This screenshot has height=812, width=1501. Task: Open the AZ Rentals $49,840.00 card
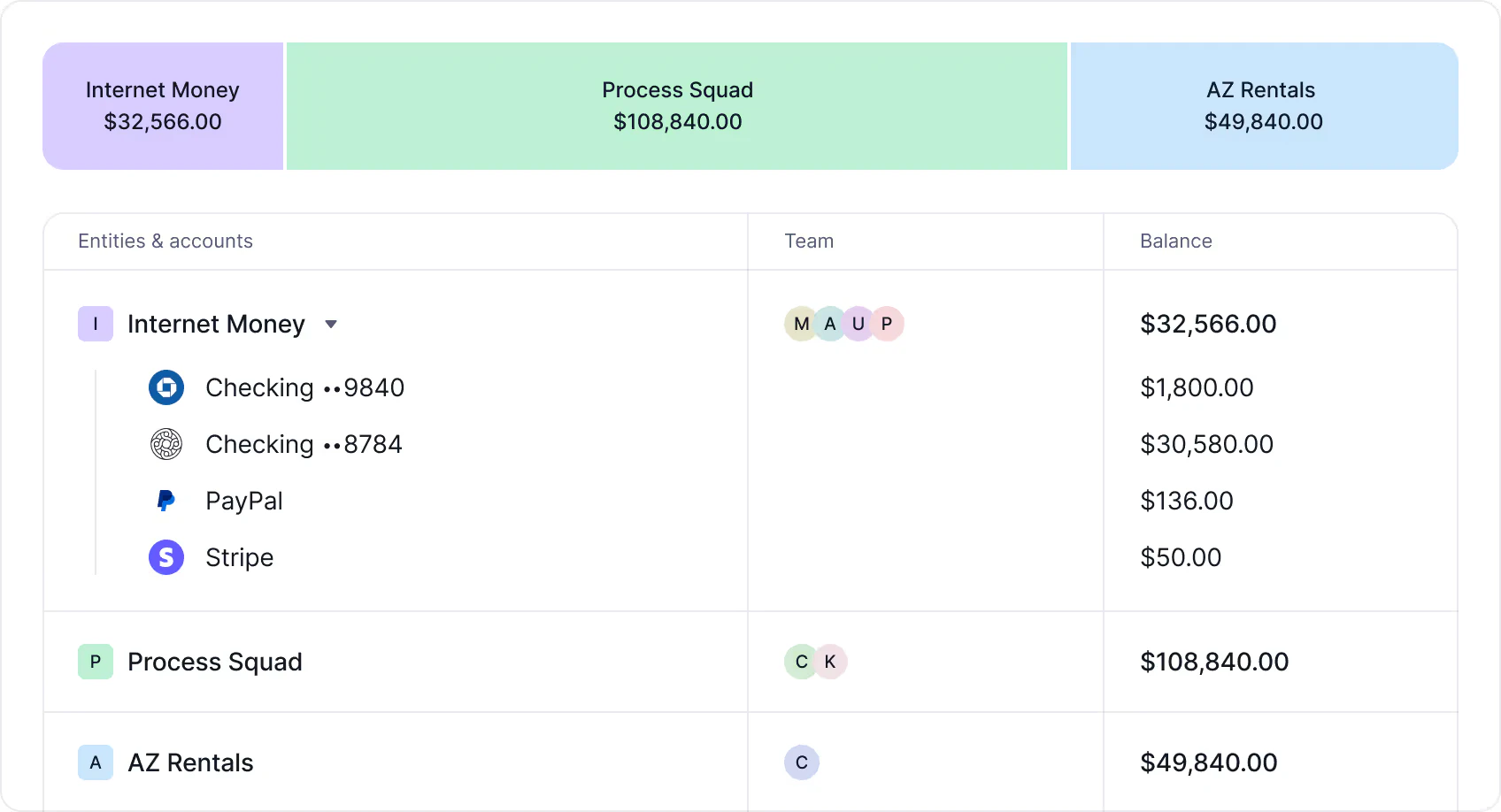pos(1263,105)
